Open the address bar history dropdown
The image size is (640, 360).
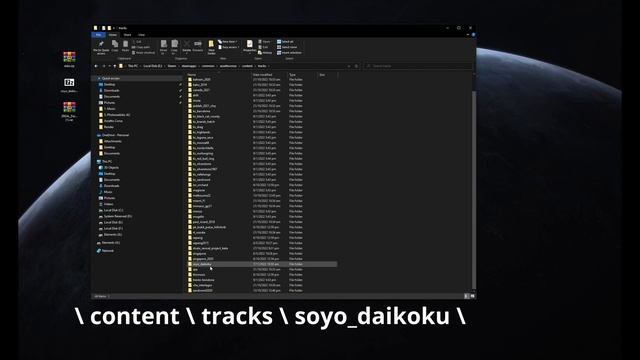(349, 66)
